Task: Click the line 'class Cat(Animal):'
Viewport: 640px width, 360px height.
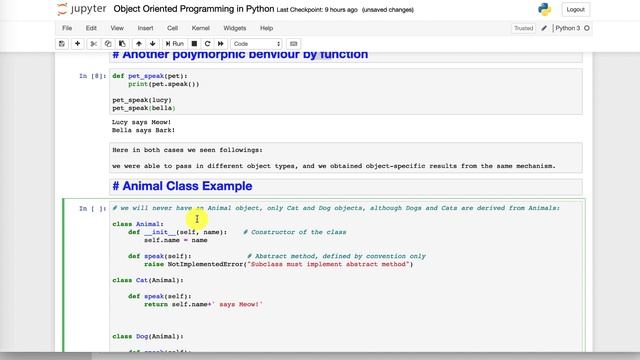Action: (x=148, y=280)
